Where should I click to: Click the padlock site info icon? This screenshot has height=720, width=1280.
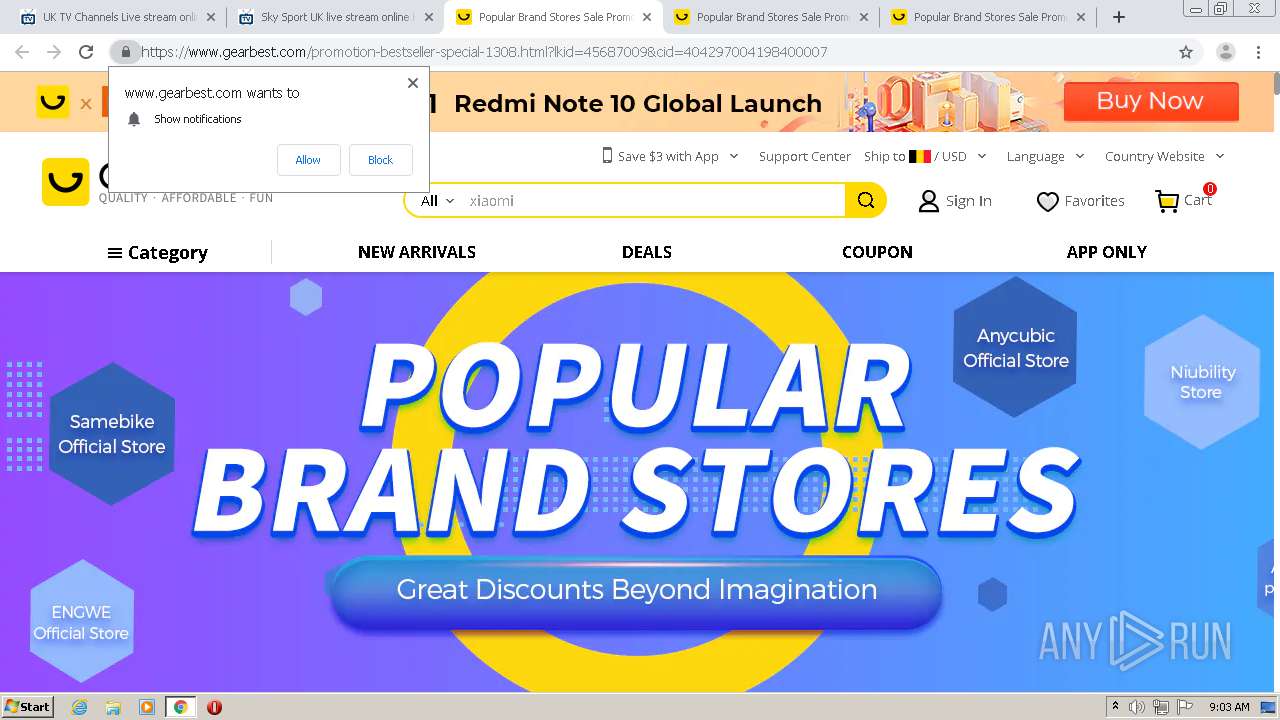coord(125,52)
